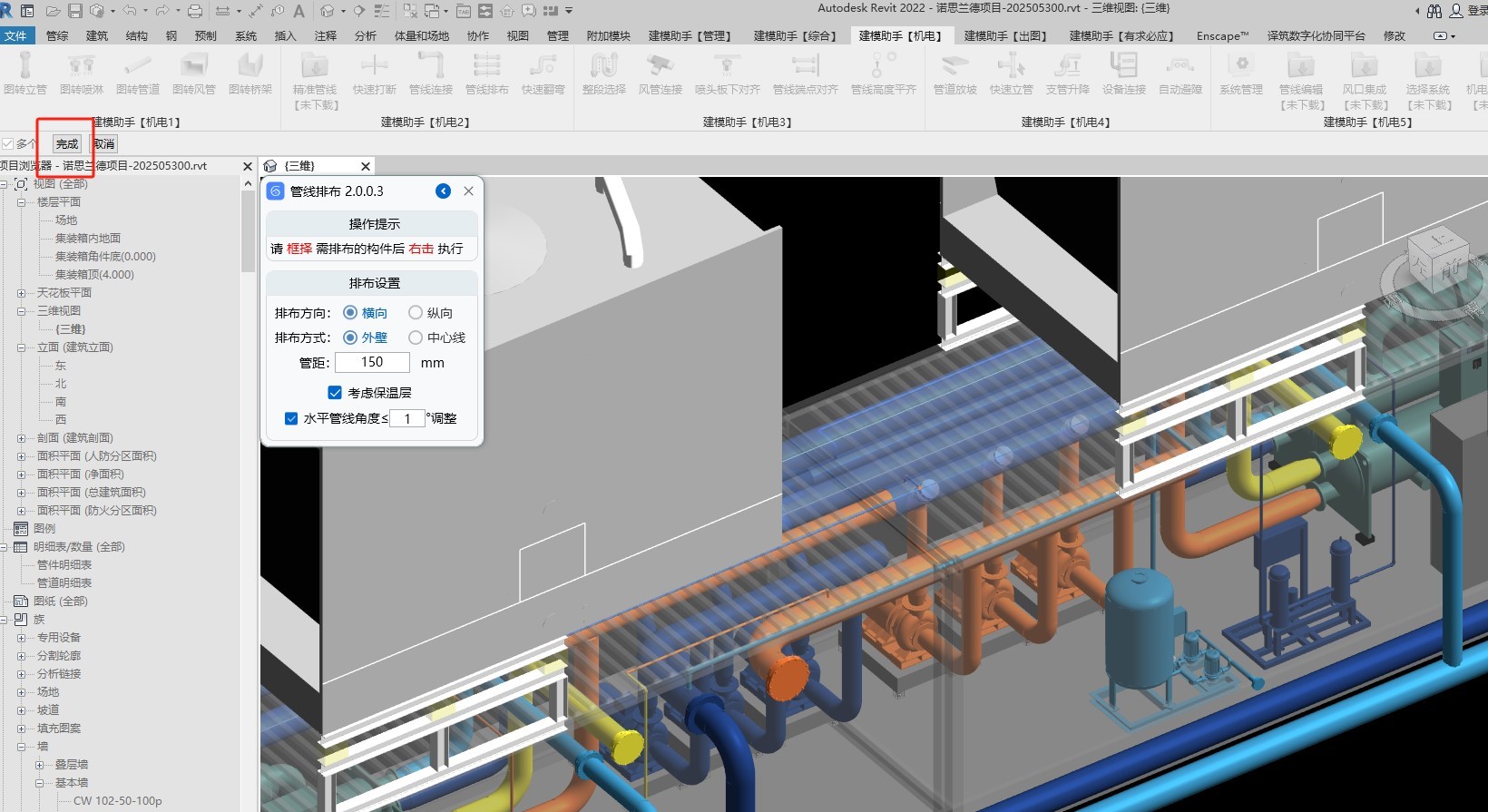Collapse the 三维视图 tree node

[21, 311]
